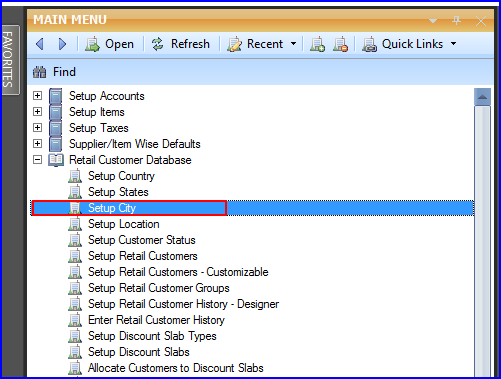This screenshot has height=379, width=501.
Task: Select the Retail Customer Database label
Action: pos(130,160)
